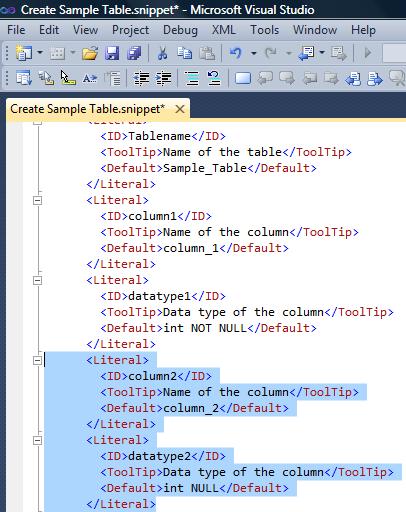Viewport: 406px width, 512px height.
Task: Open the Debug menu
Action: tap(180, 30)
